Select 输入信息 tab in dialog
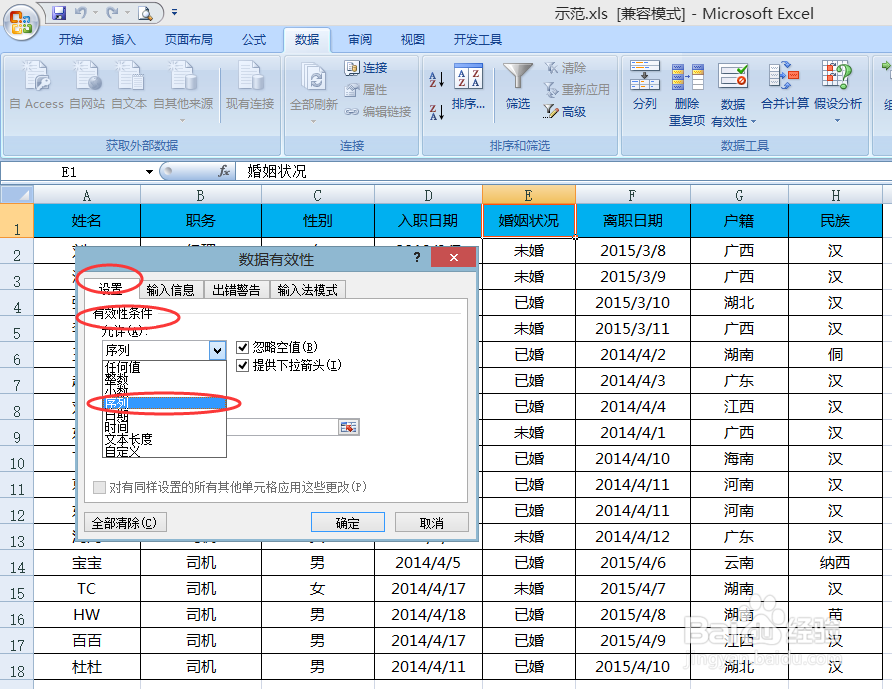Screen dimensions: 892x689 point(170,290)
